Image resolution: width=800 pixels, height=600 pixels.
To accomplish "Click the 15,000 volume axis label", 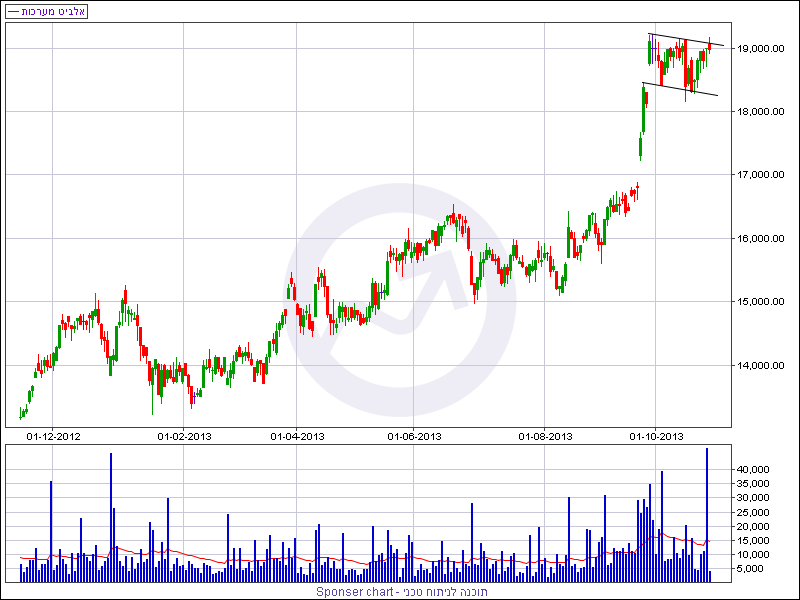I will coord(753,540).
